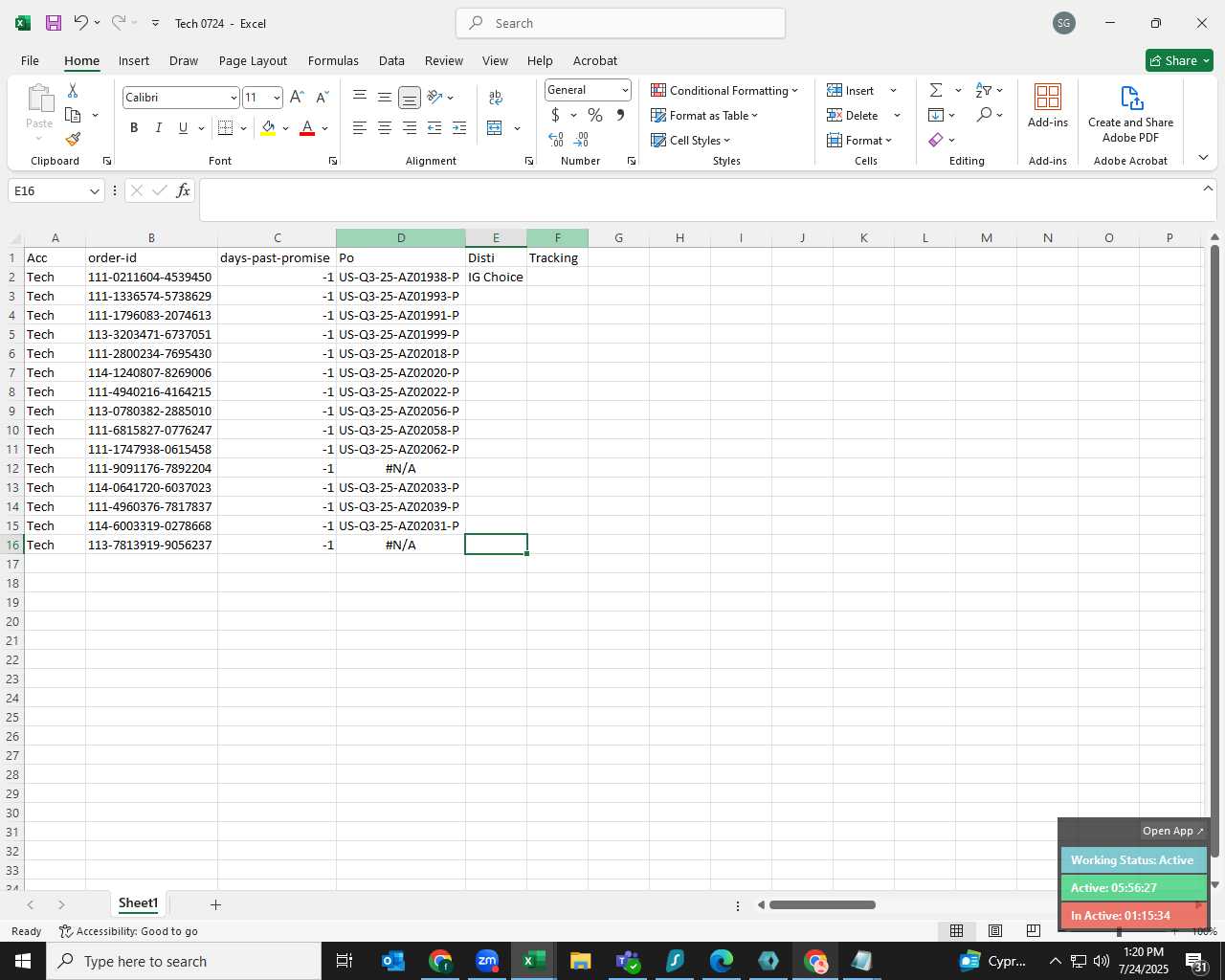This screenshot has height=980, width=1225.
Task: Expand the formula bar chevron
Action: tap(1208, 189)
